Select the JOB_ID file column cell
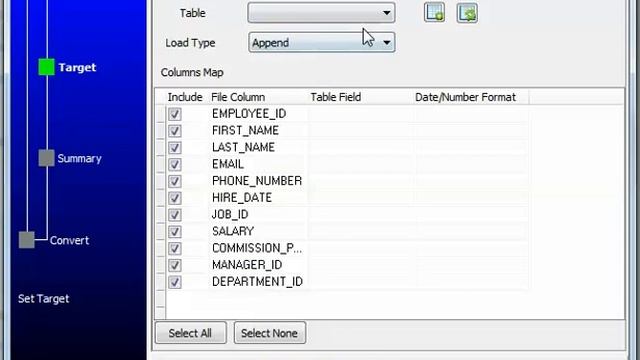The height and width of the screenshot is (360, 640). 258,215
